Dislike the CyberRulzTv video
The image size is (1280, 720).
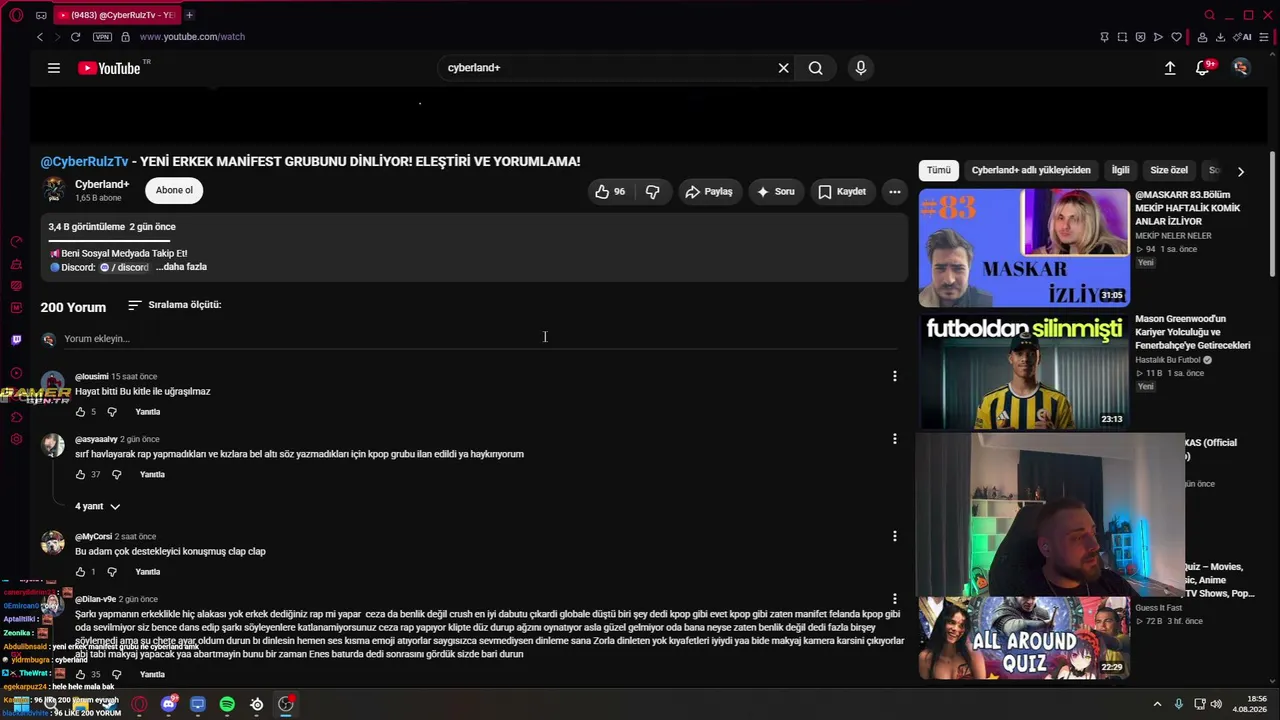pyautogui.click(x=653, y=191)
